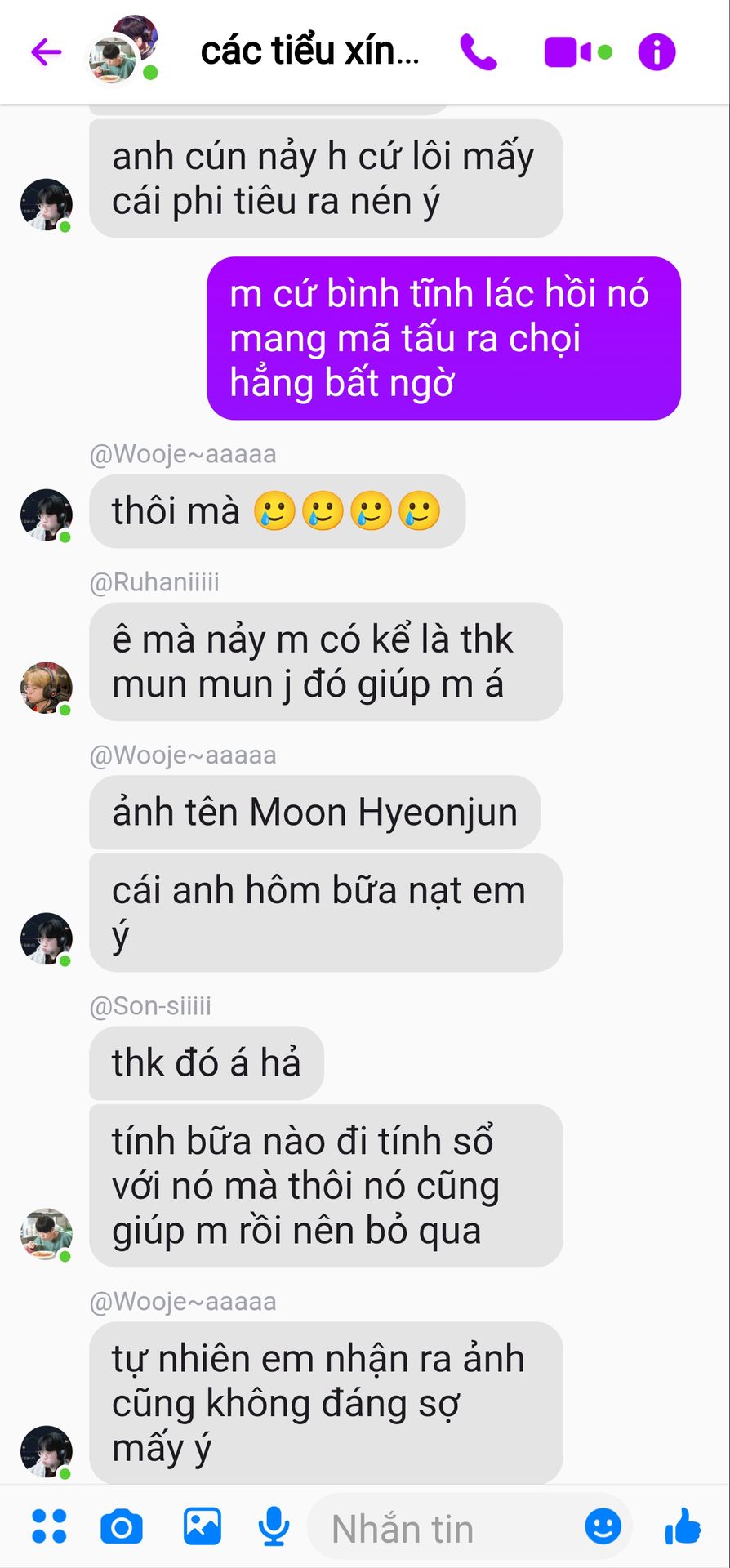This screenshot has height=1568, width=730.
Task: Tap the group avatar in the header
Action: pos(122,49)
